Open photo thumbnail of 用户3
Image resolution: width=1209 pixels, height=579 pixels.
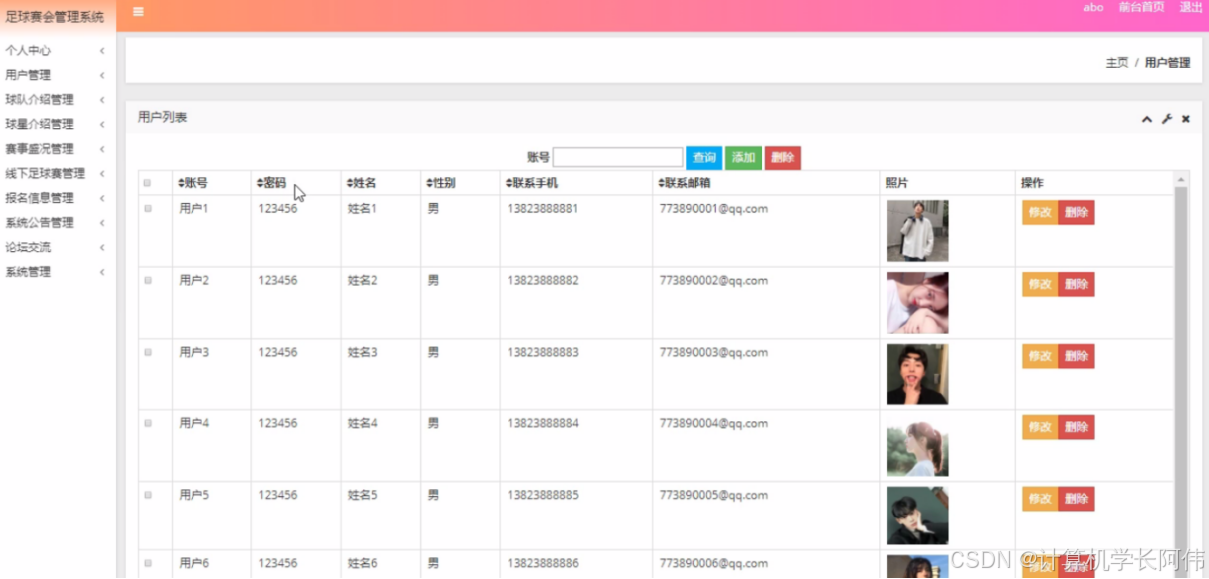coord(917,374)
